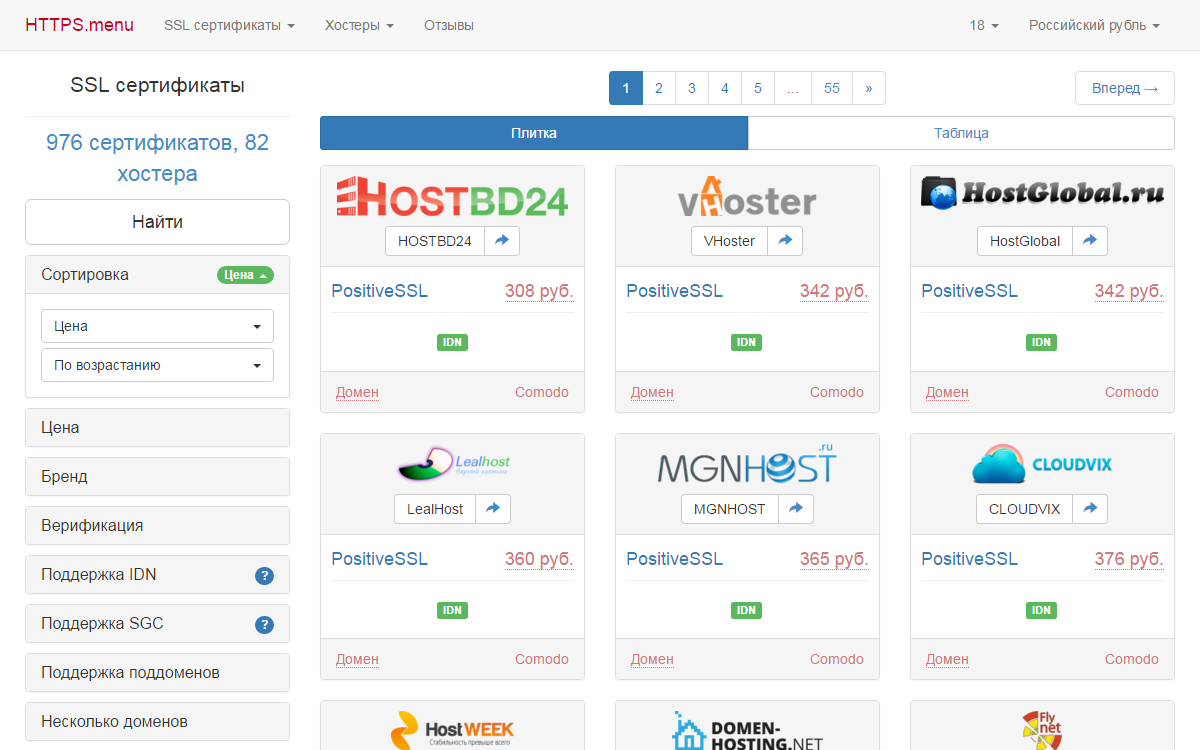
Task: Open the CLOUDVIX logo image
Action: click(x=1042, y=465)
